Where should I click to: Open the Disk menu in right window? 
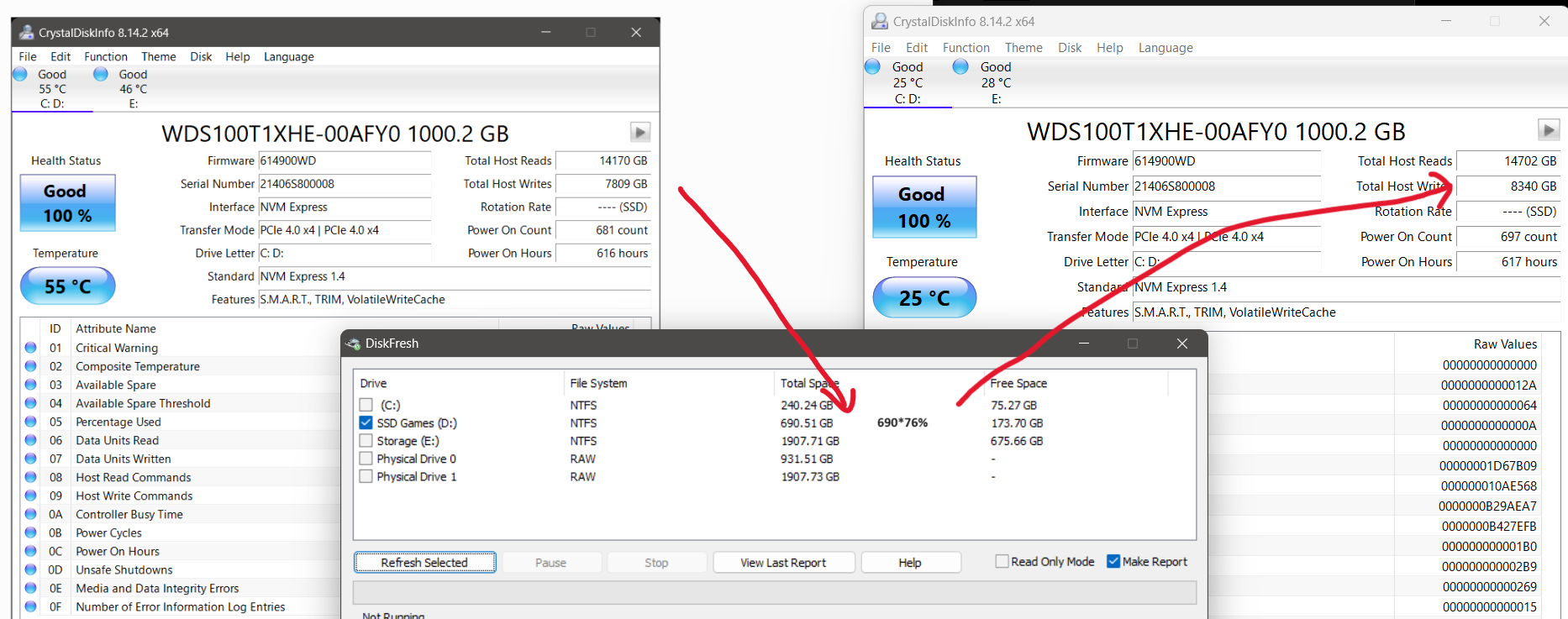[x=1069, y=48]
